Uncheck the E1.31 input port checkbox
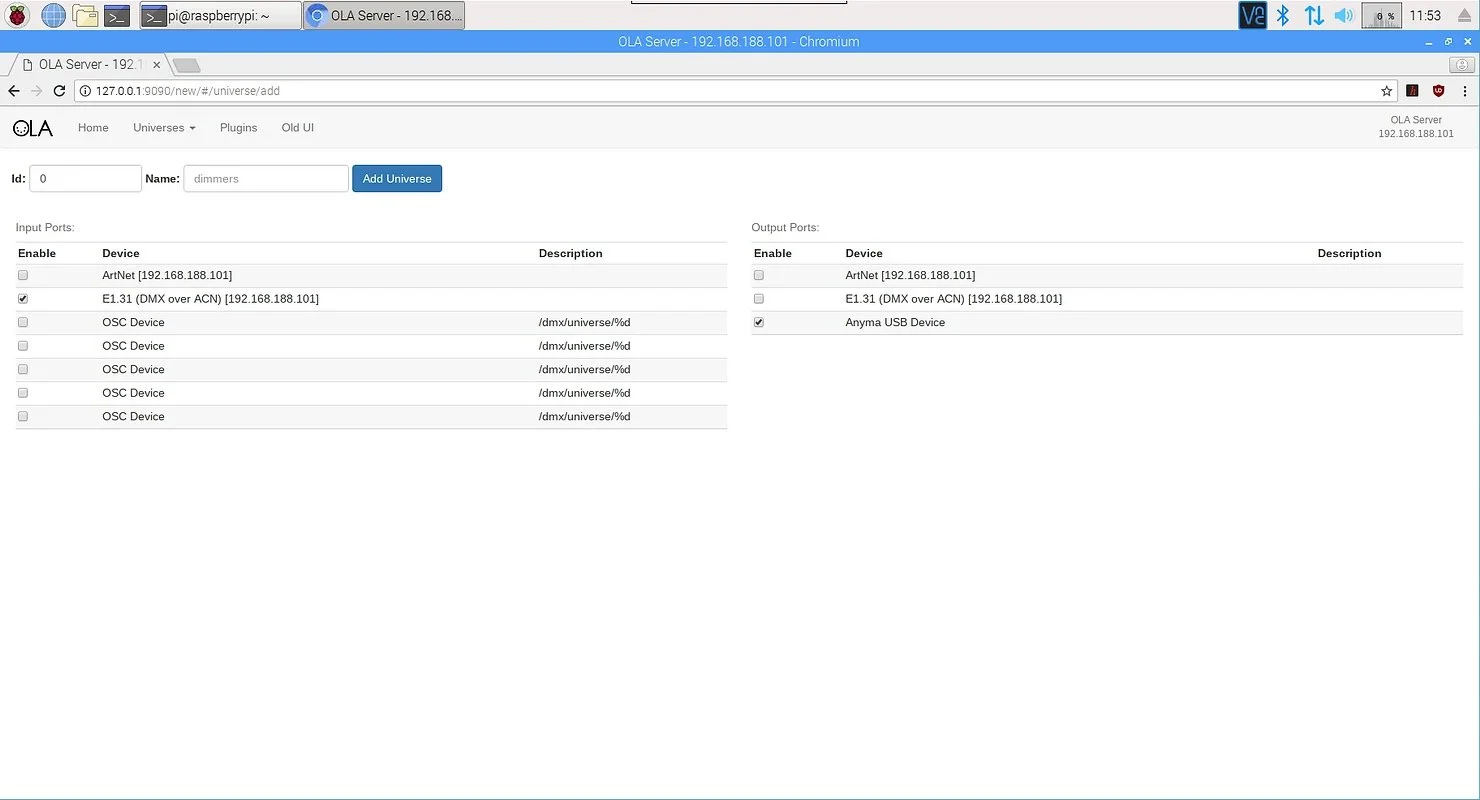Image resolution: width=1480 pixels, height=800 pixels. [x=22, y=298]
